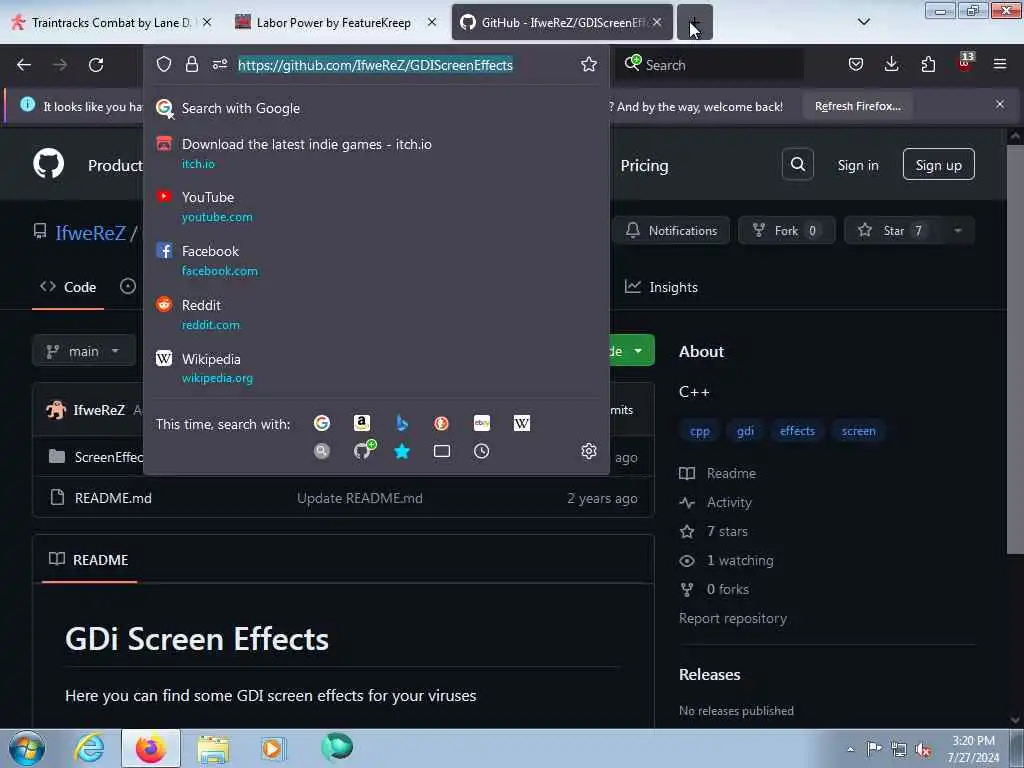Select the README tab heading
1024x768 pixels.
point(89,560)
